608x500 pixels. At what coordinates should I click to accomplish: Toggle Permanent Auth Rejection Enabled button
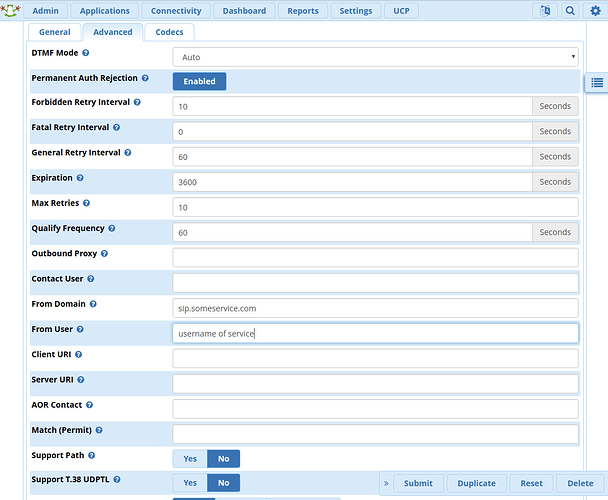pos(199,81)
